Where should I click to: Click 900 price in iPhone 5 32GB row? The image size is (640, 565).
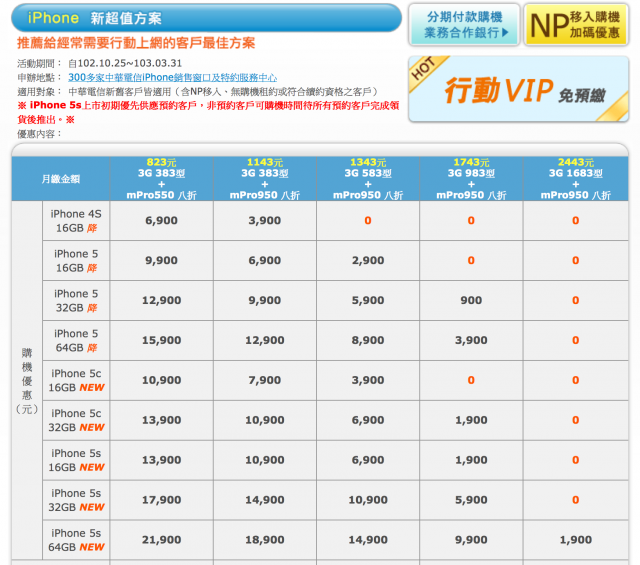(x=471, y=300)
